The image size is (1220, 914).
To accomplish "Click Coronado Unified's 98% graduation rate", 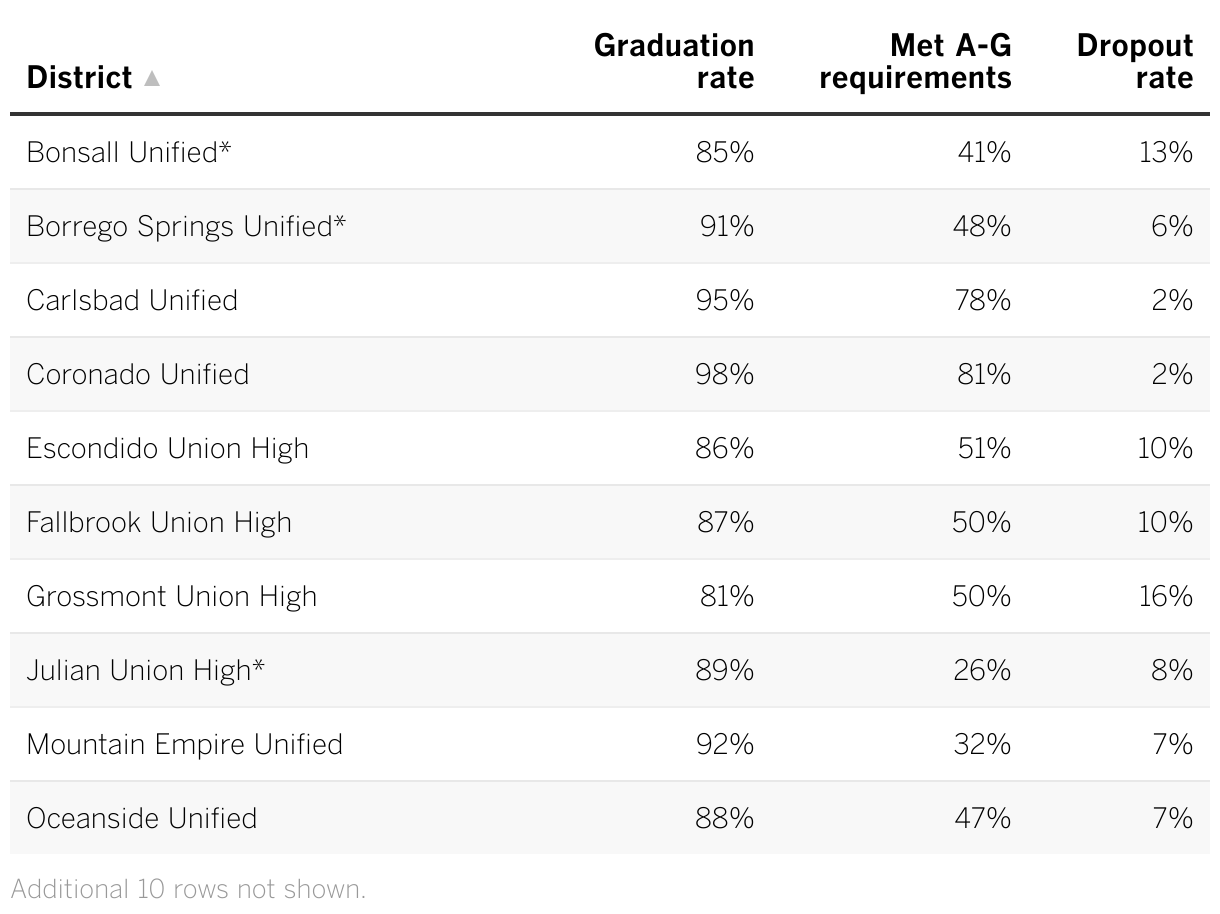I will click(724, 374).
